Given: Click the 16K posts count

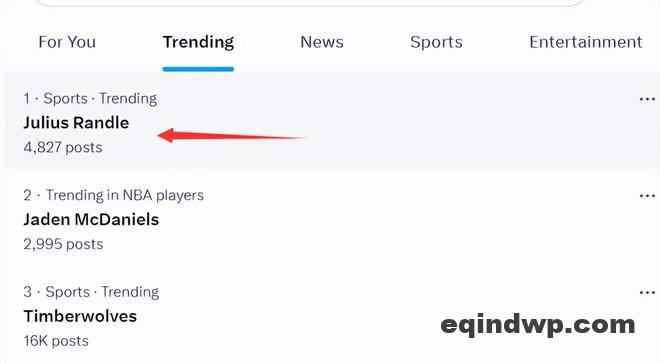Looking at the screenshot, I should pos(56,341).
